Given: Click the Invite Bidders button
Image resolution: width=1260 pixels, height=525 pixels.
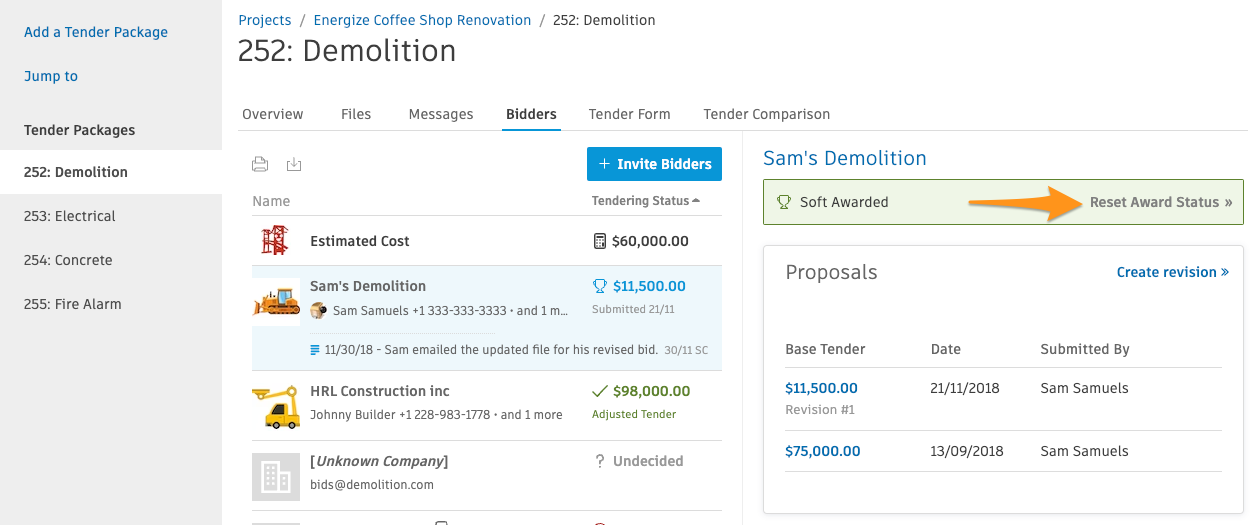Looking at the screenshot, I should point(654,164).
